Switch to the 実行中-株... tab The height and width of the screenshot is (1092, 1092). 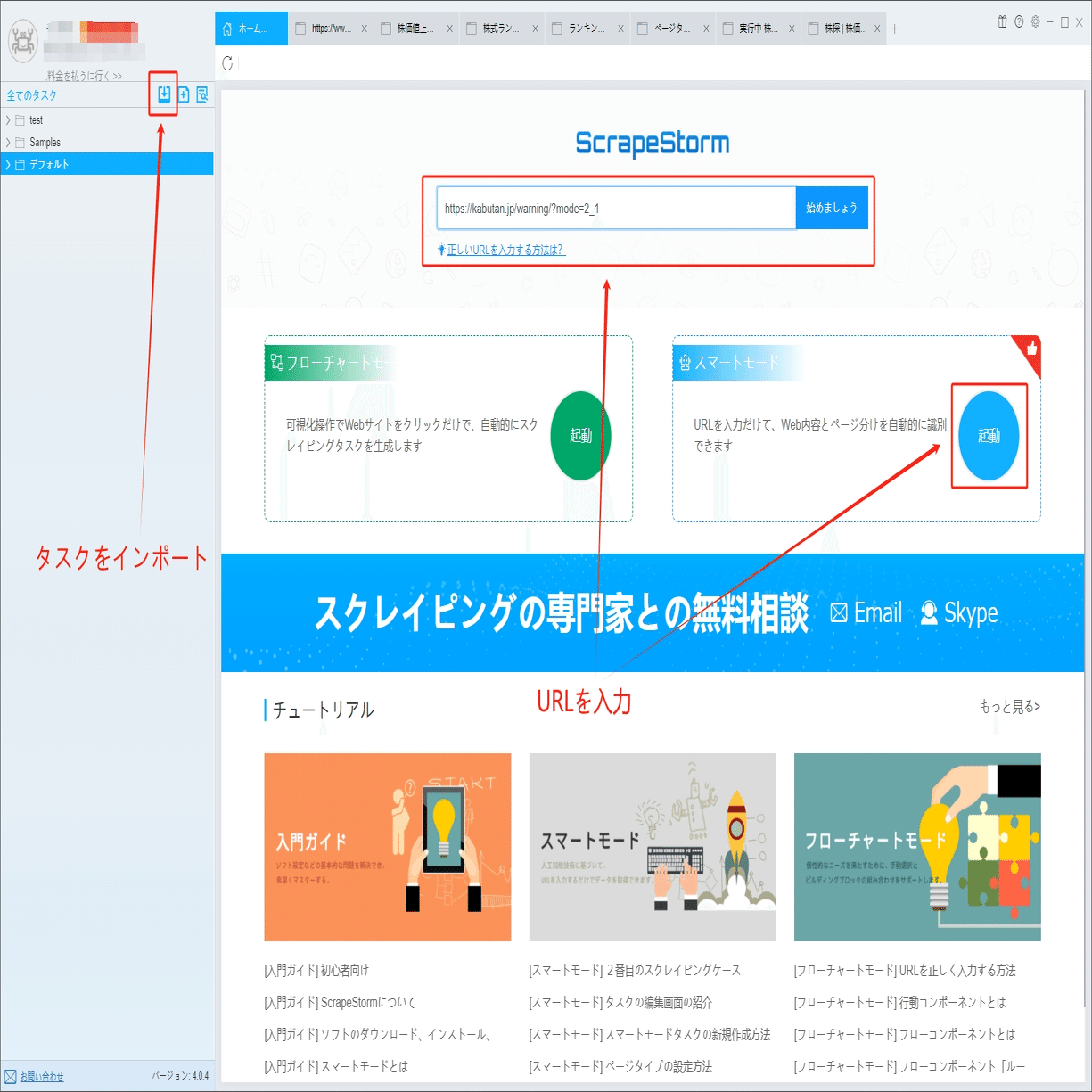coord(759,29)
